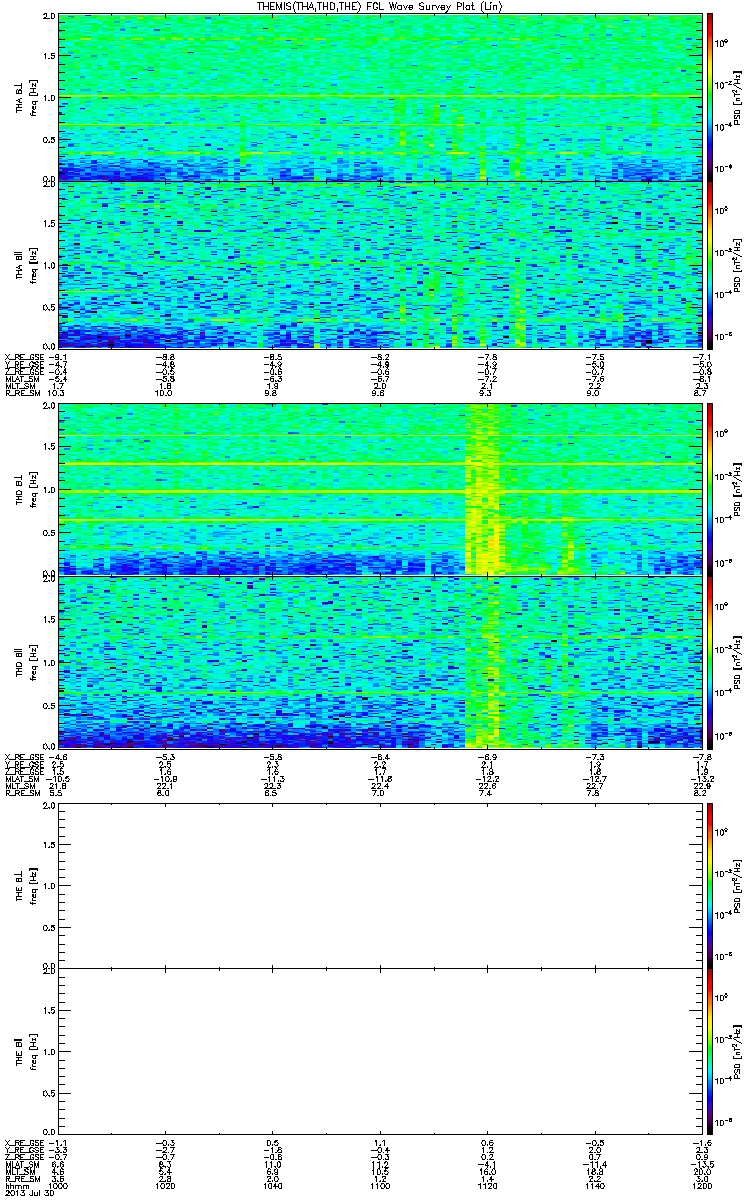The image size is (750, 1200).
Task: Click the 1120 time tick label
Action: (486, 1187)
